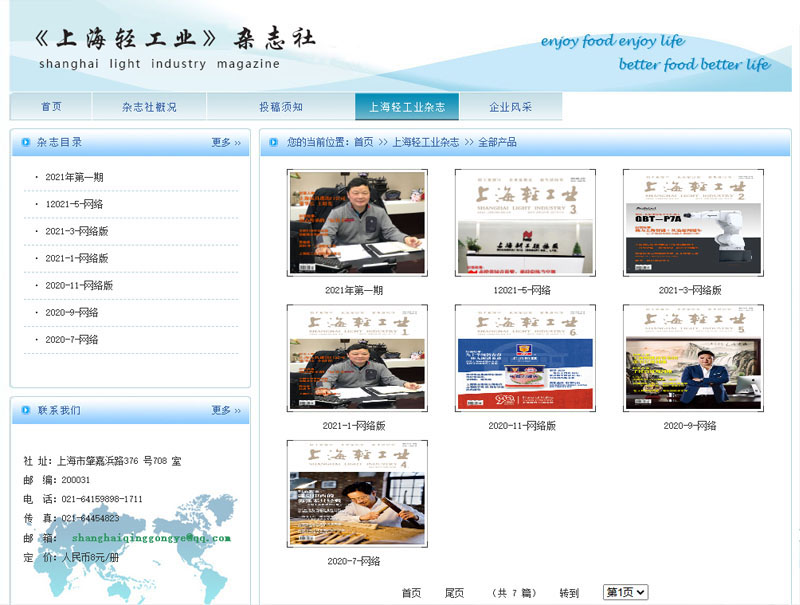Open 2021年第一期 in the sidebar list
The width and height of the screenshot is (800, 605).
click(74, 177)
